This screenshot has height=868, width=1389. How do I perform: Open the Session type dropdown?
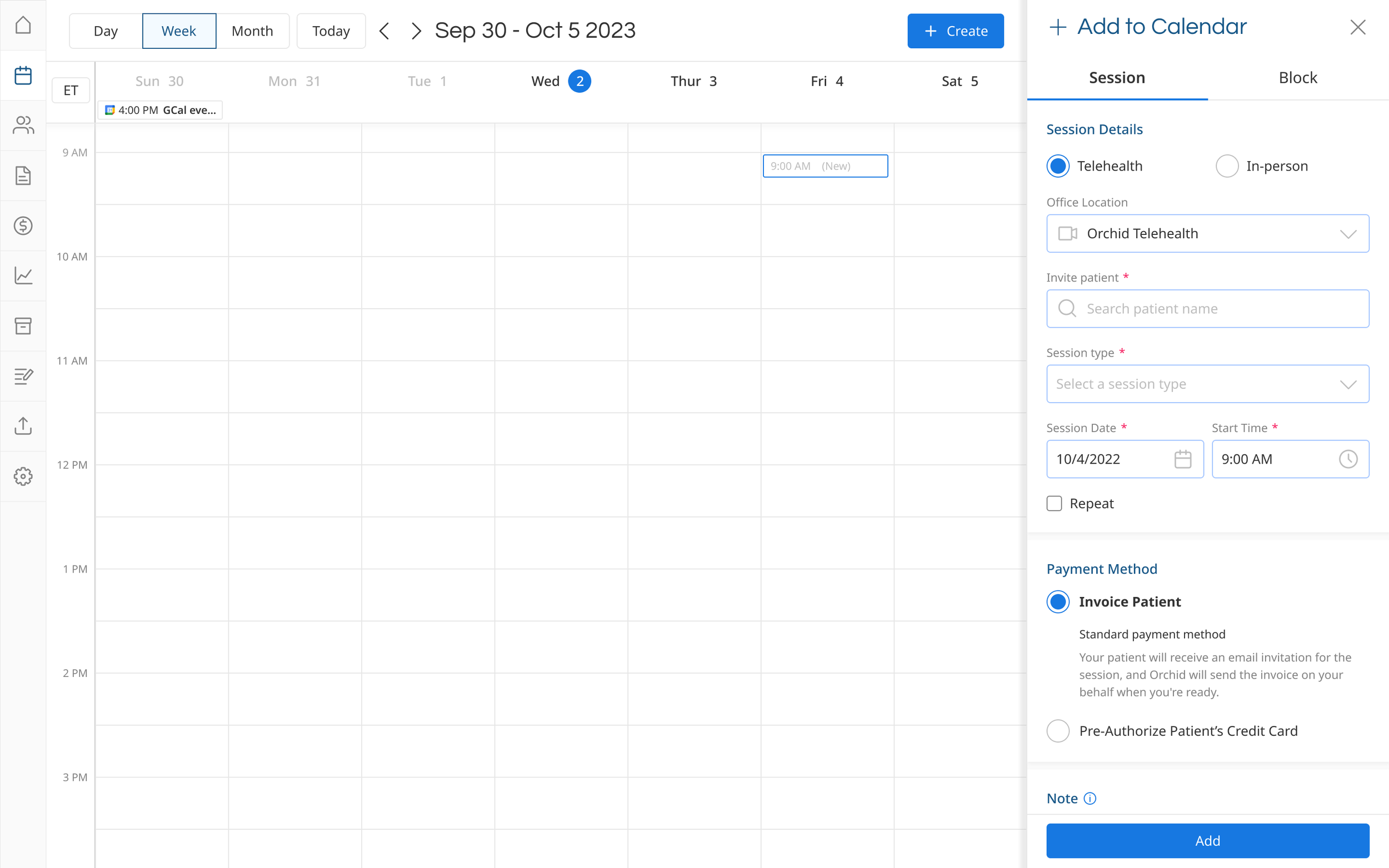pos(1207,384)
